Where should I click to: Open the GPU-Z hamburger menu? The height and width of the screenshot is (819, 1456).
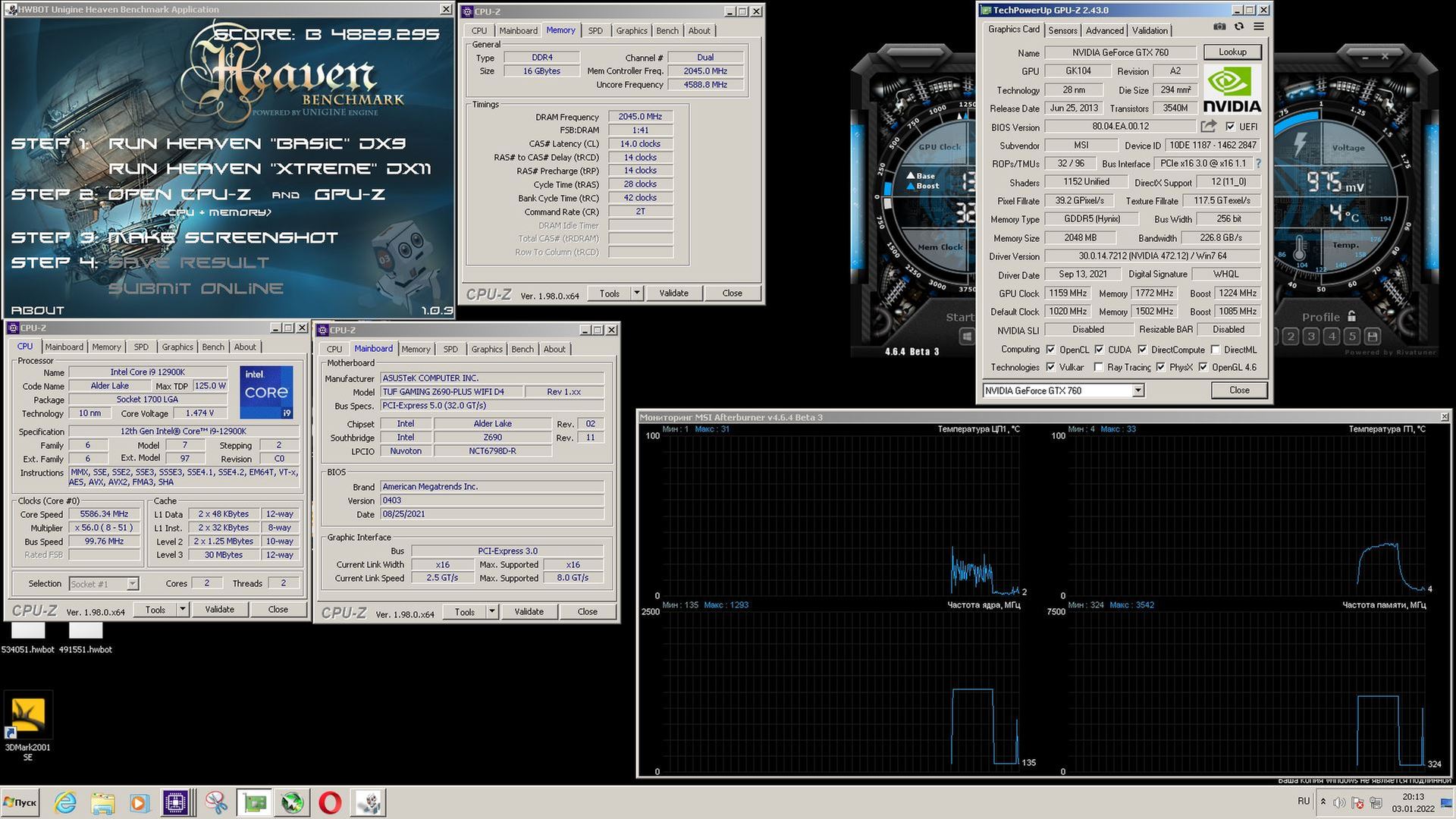click(x=1259, y=27)
